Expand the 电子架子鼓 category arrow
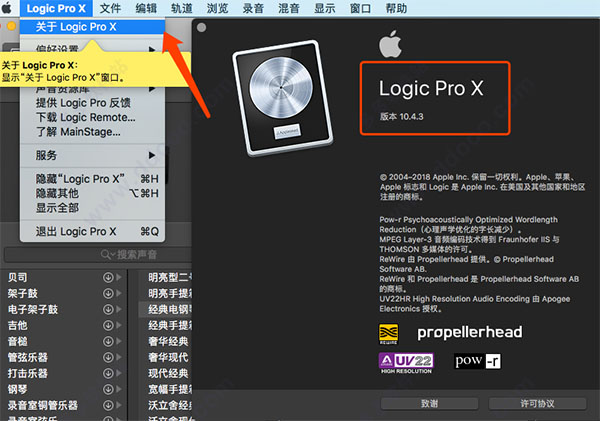Image resolution: width=600 pixels, height=421 pixels. click(119, 309)
